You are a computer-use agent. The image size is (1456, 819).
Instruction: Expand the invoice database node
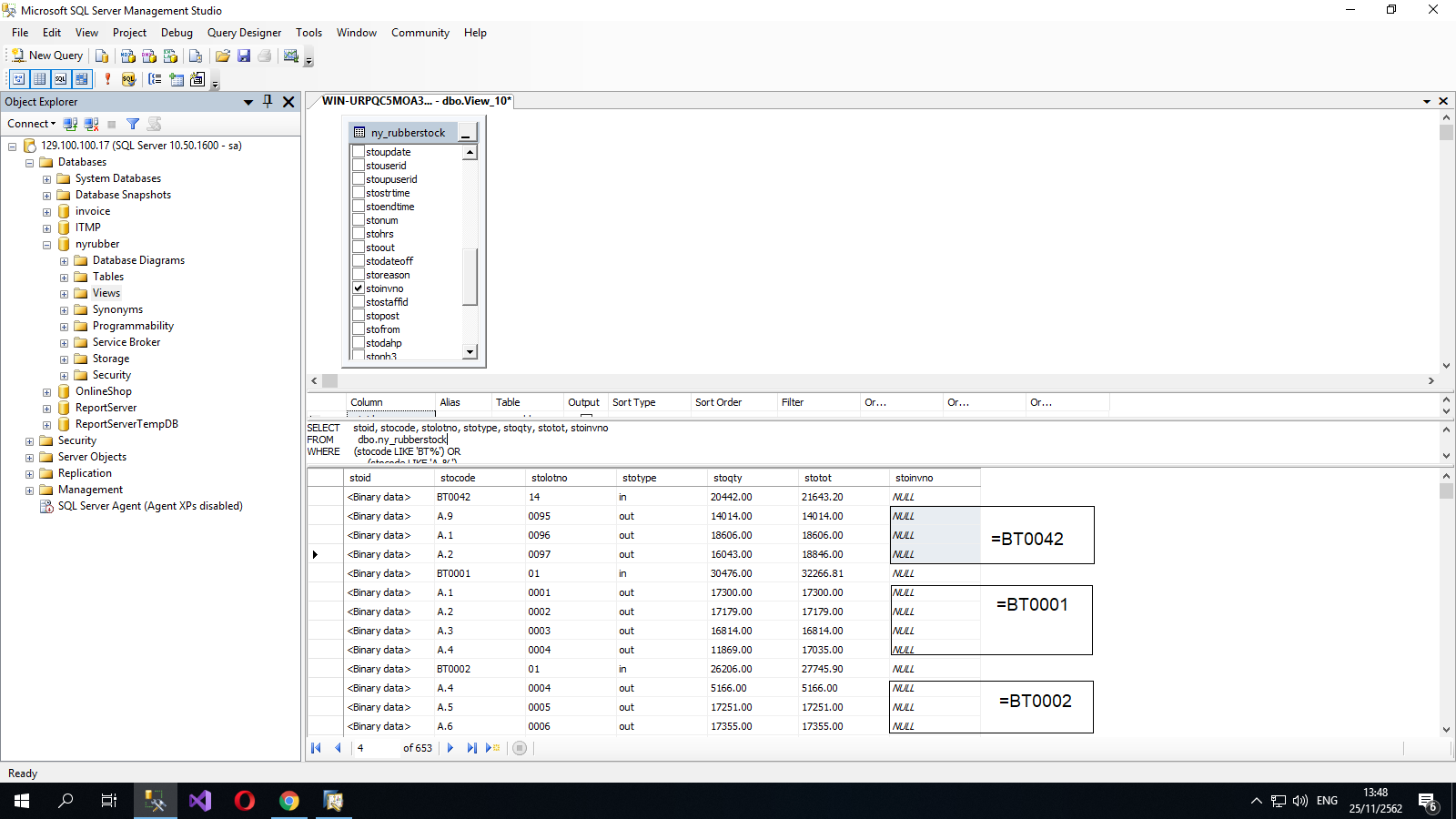[x=46, y=212]
